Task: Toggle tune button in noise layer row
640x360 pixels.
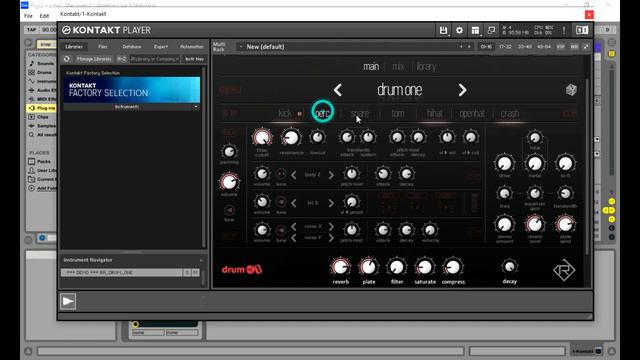Action: pos(281,231)
